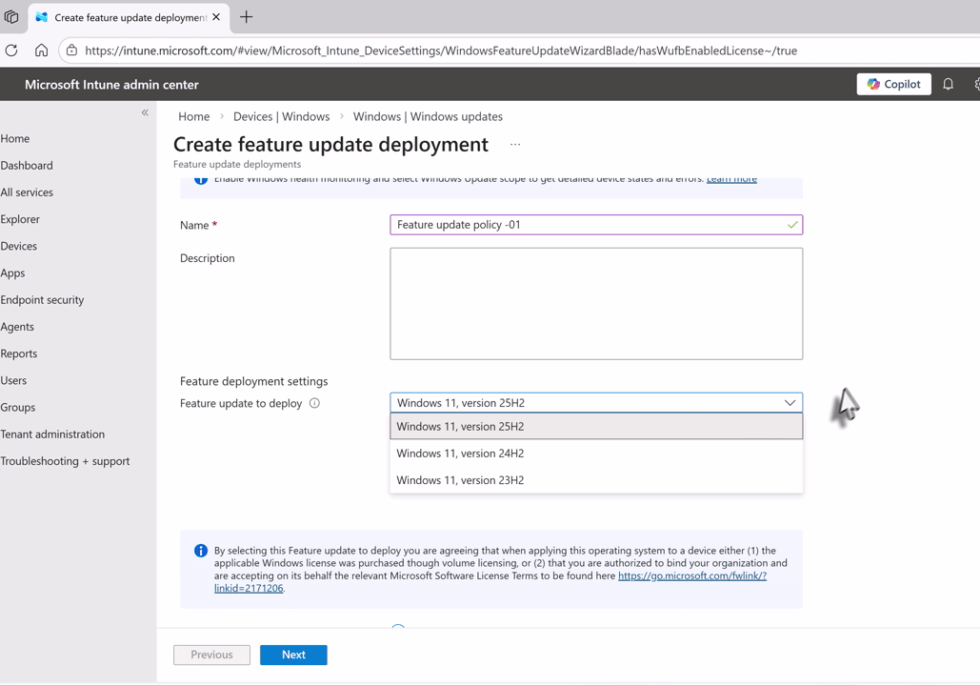Click the Microsoft Intune admin center title
The width and height of the screenshot is (980, 686).
(111, 85)
